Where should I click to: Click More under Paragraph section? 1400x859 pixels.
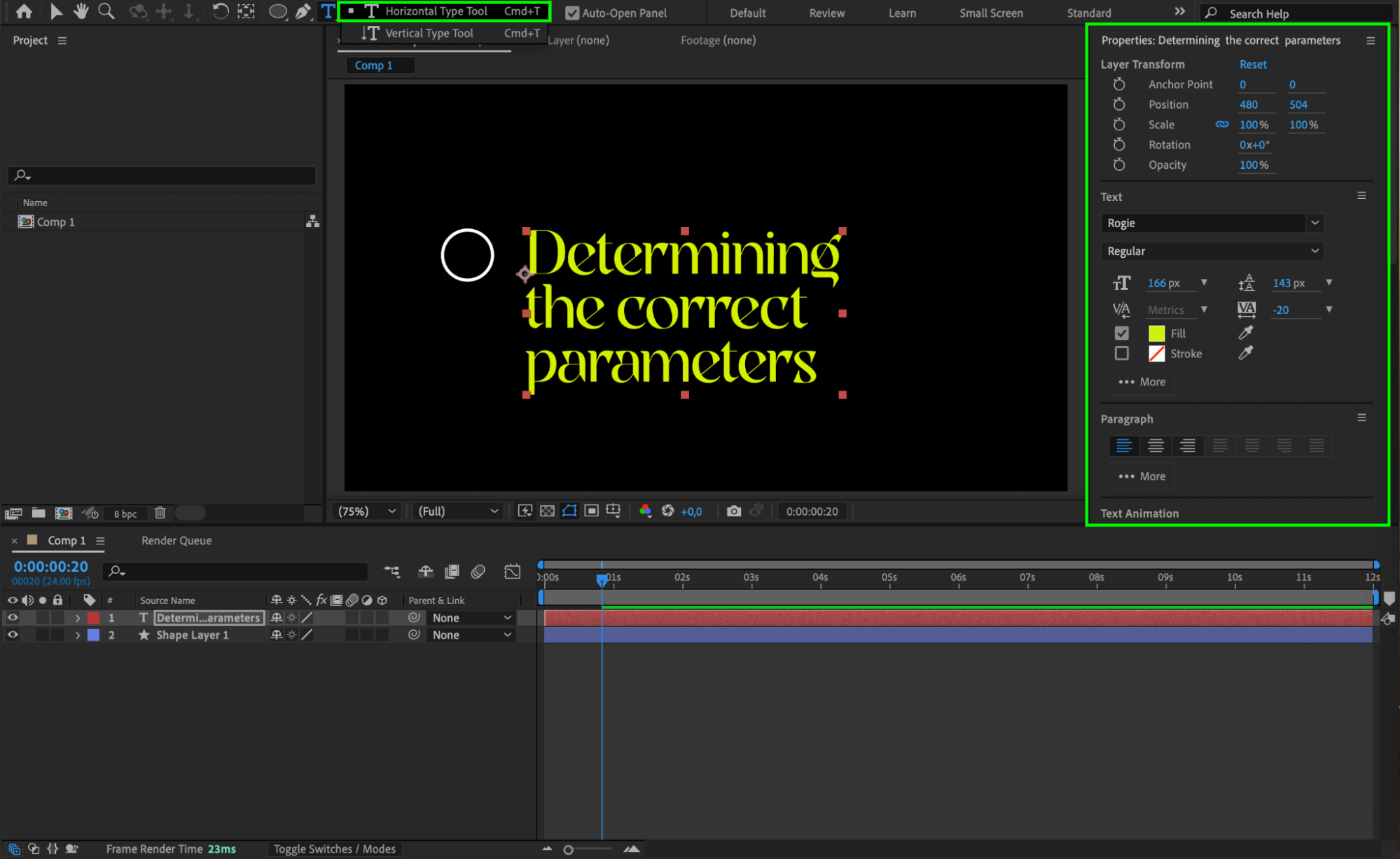coord(1142,476)
